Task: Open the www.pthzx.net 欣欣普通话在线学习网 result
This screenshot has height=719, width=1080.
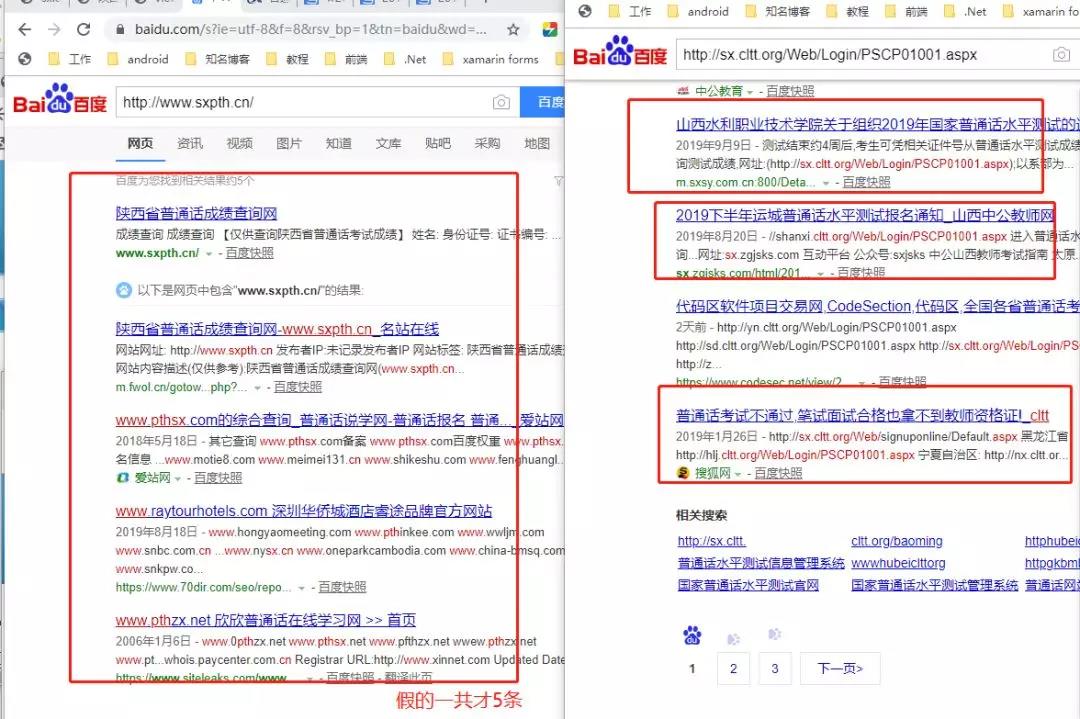Action: [266, 620]
